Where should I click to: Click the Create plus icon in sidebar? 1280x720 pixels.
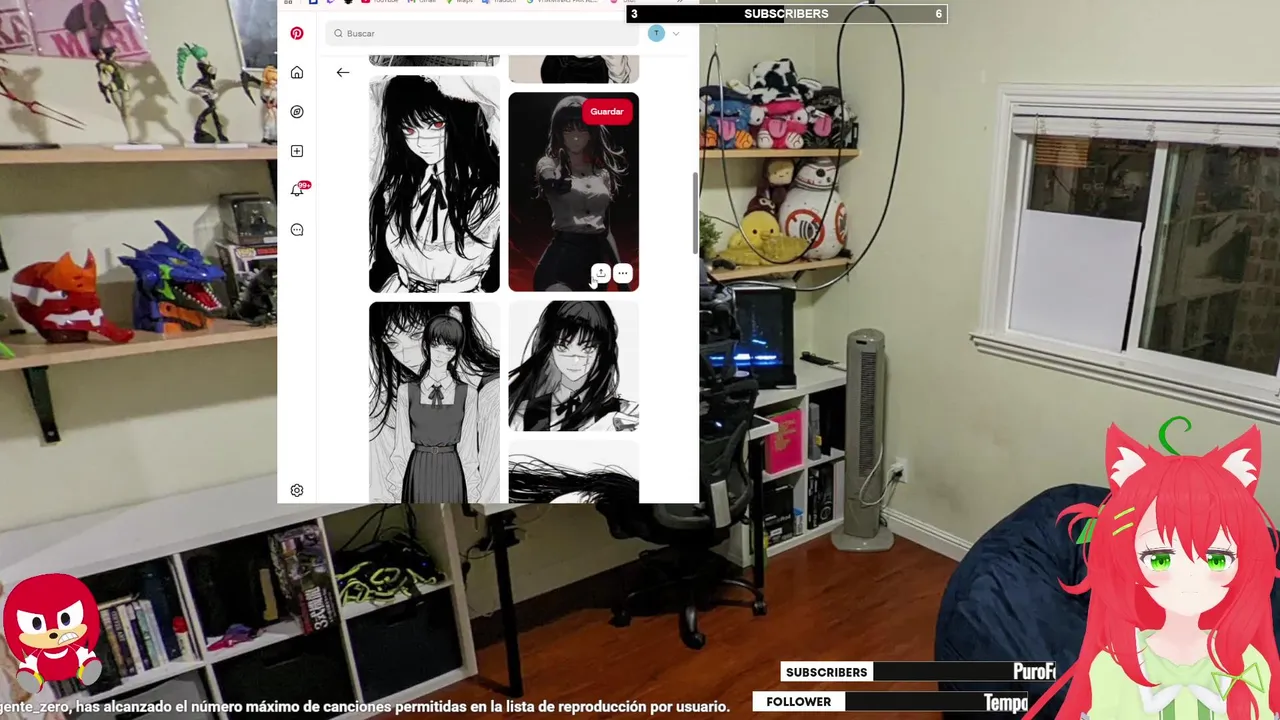coord(297,151)
